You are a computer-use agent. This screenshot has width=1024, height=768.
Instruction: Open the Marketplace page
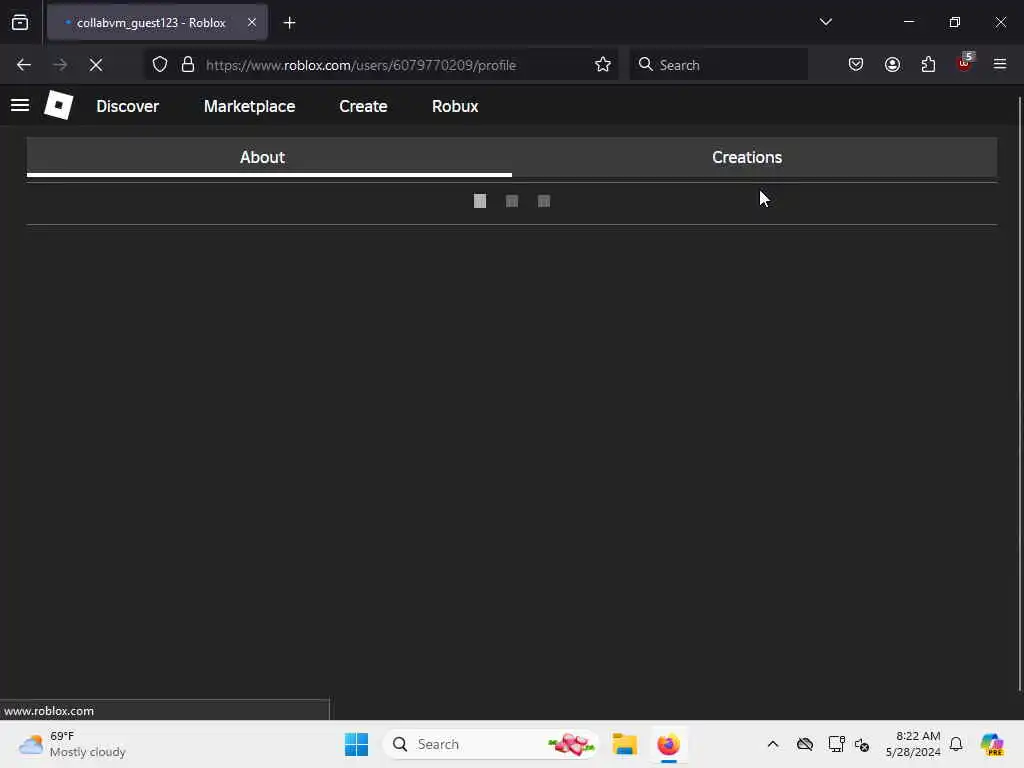(x=249, y=106)
